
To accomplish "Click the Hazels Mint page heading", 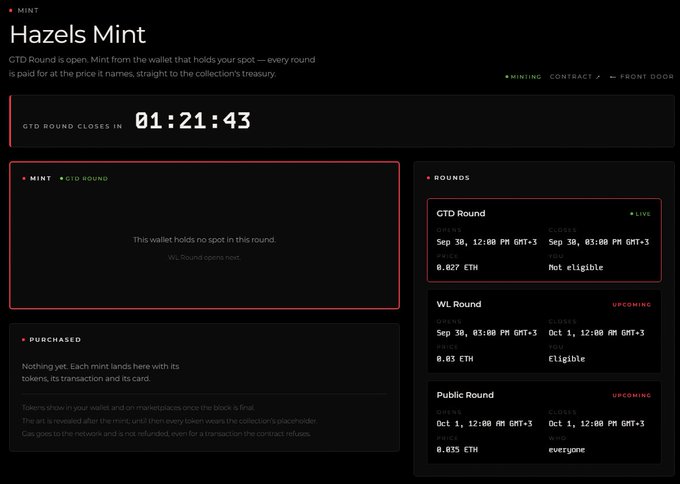I will point(78,34).
